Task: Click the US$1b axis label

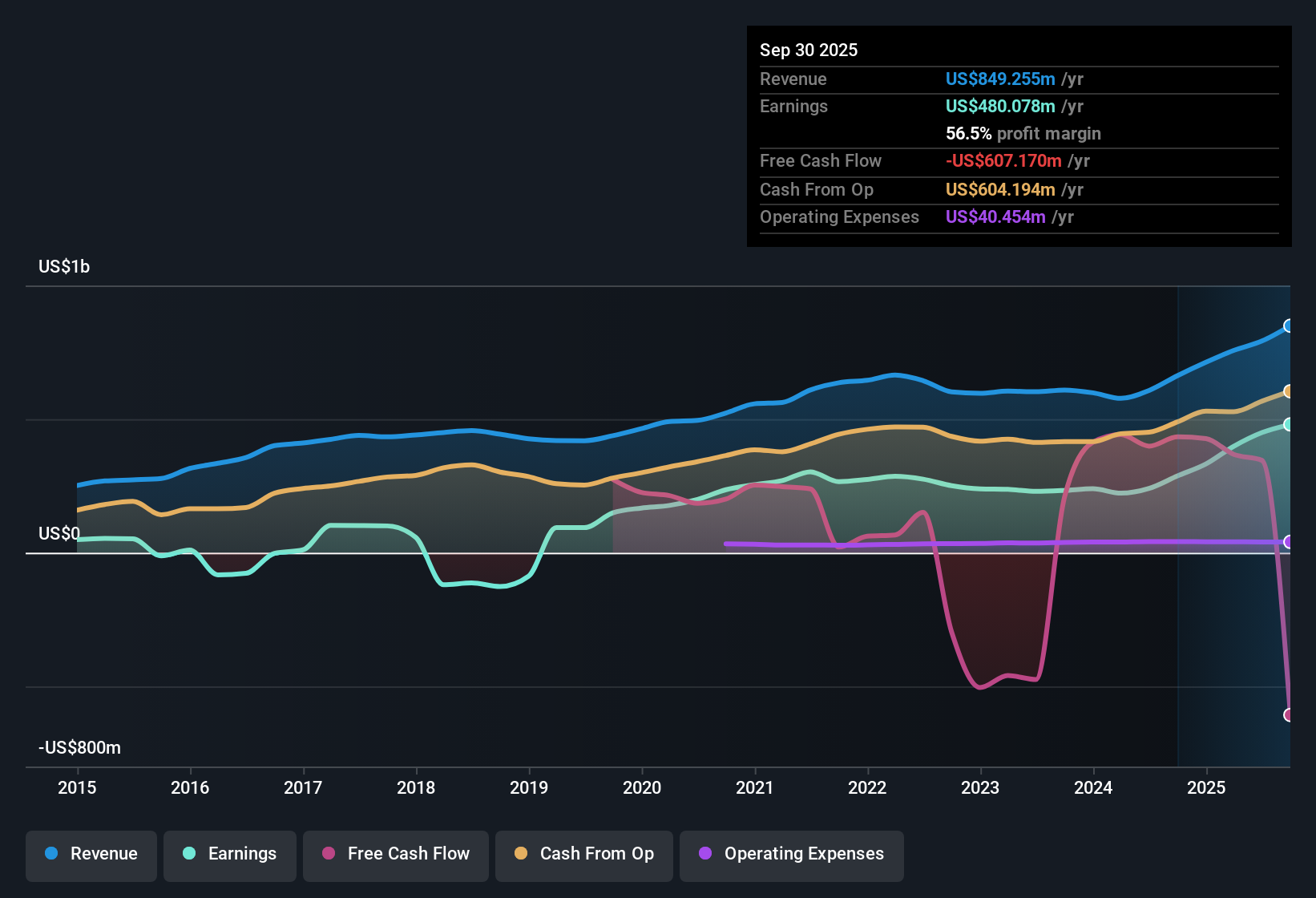Action: click(64, 266)
